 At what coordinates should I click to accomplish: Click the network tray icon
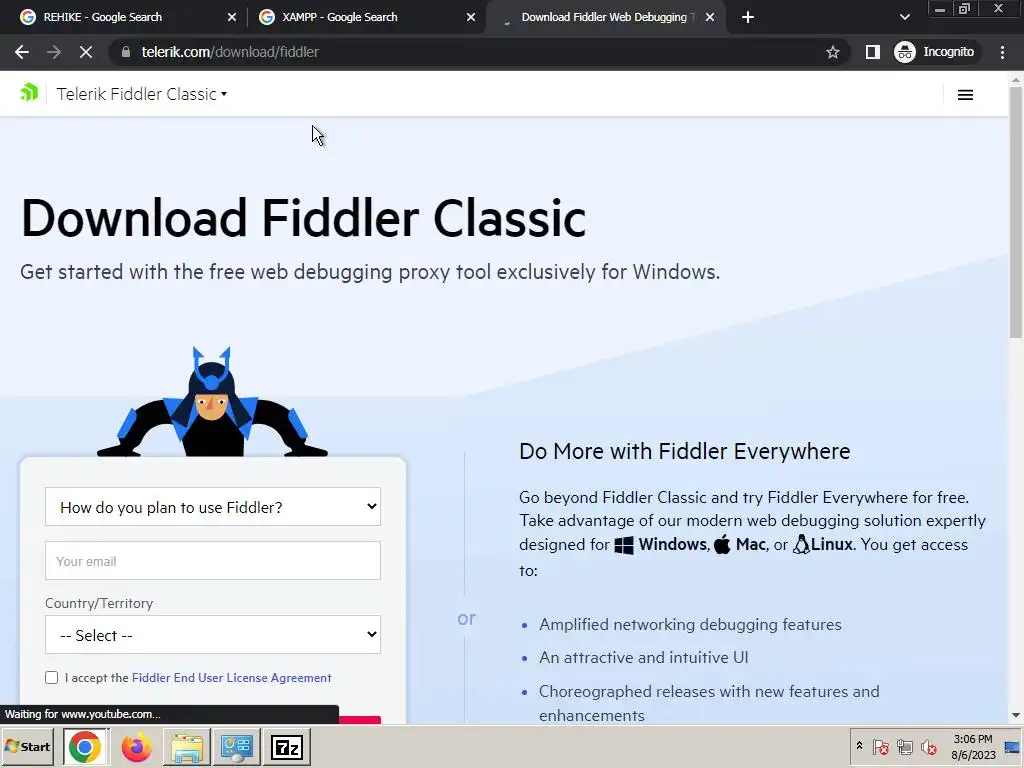coord(904,747)
